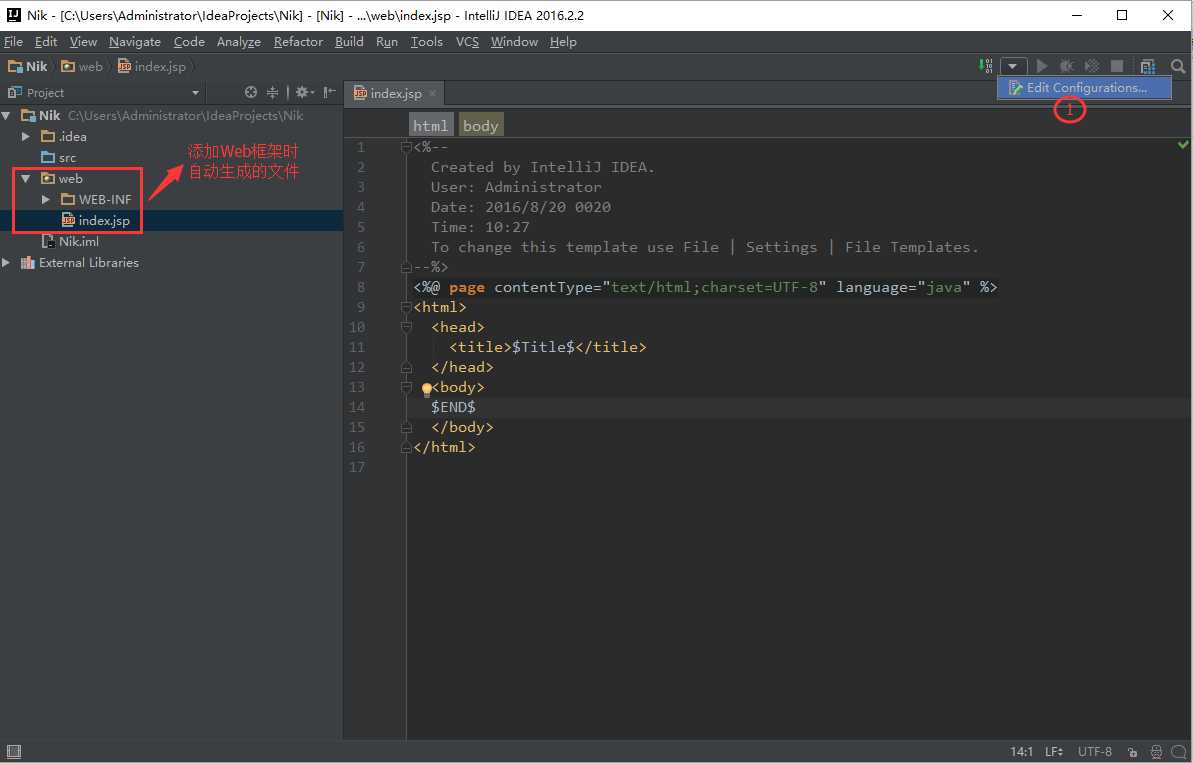Click the Nik breadcrumb in navigation bar
The height and width of the screenshot is (763, 1193).
(x=28, y=66)
